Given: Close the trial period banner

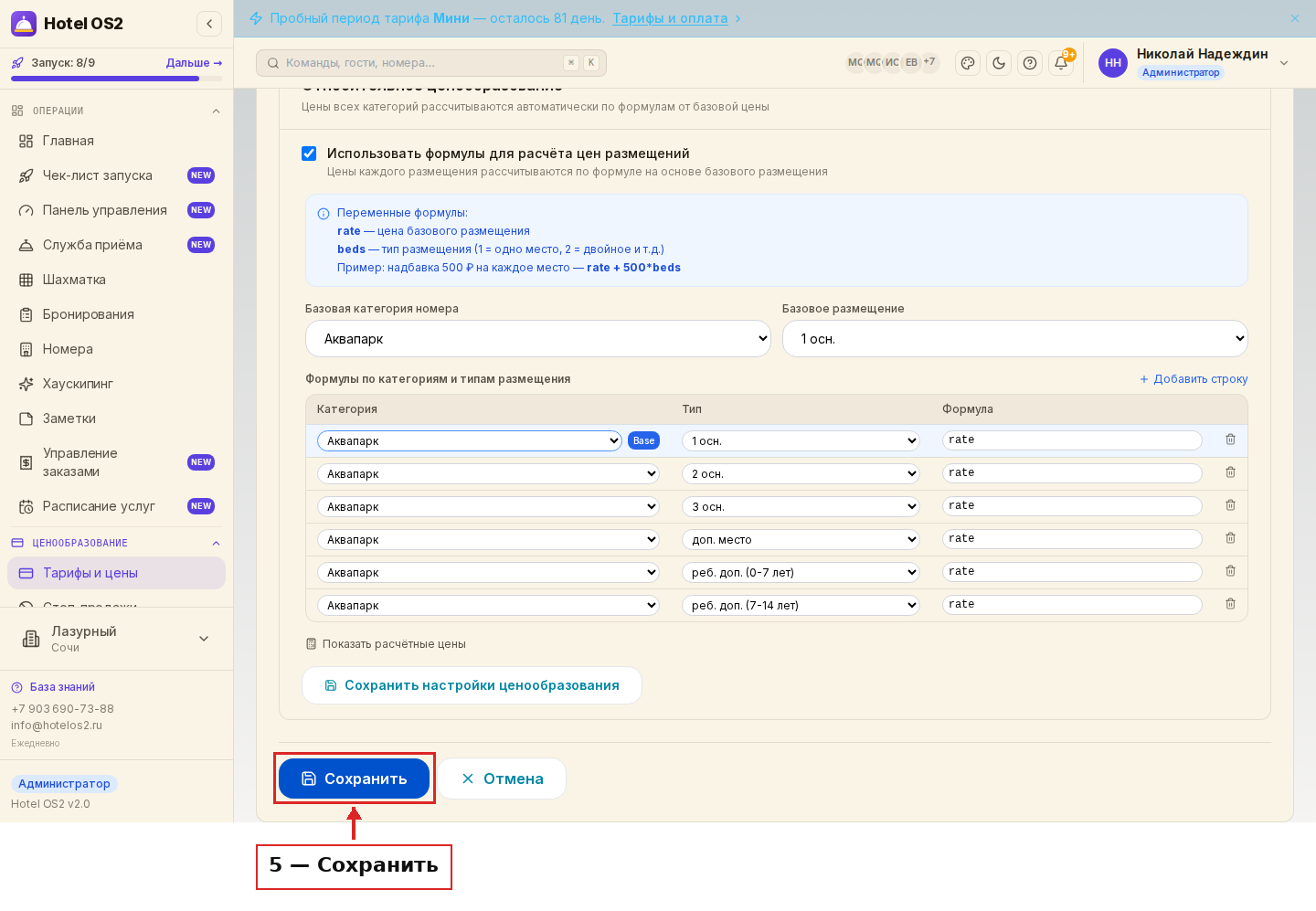Looking at the screenshot, I should click(1295, 18).
